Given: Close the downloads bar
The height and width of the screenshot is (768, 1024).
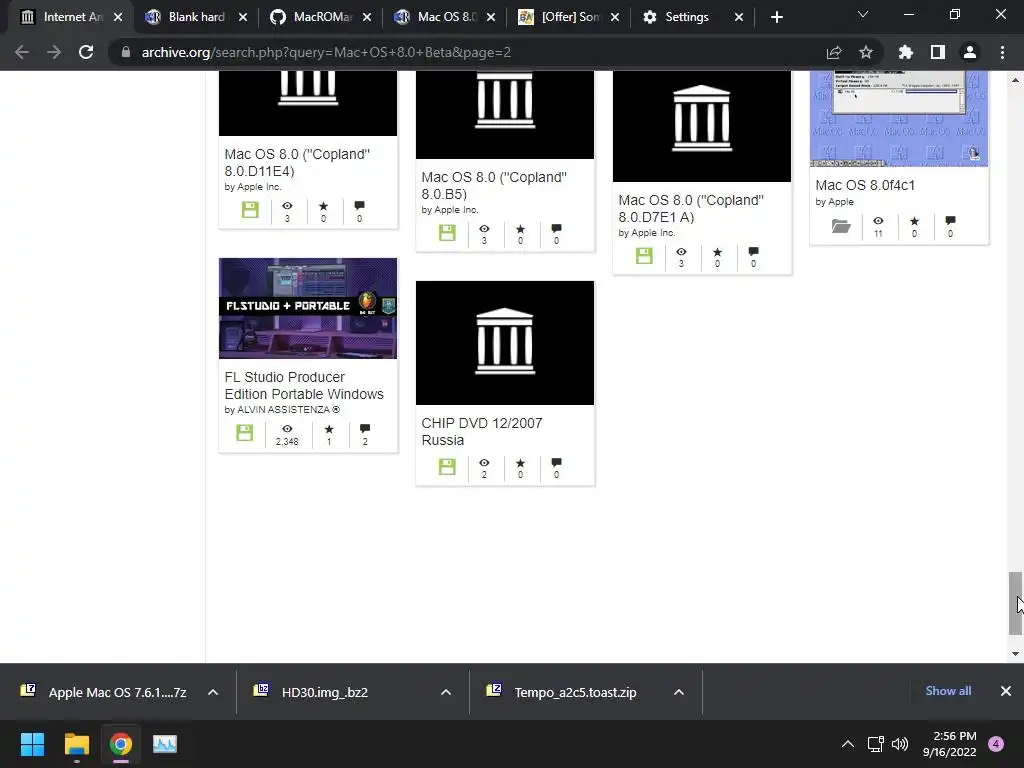Looking at the screenshot, I should pyautogui.click(x=1006, y=691).
